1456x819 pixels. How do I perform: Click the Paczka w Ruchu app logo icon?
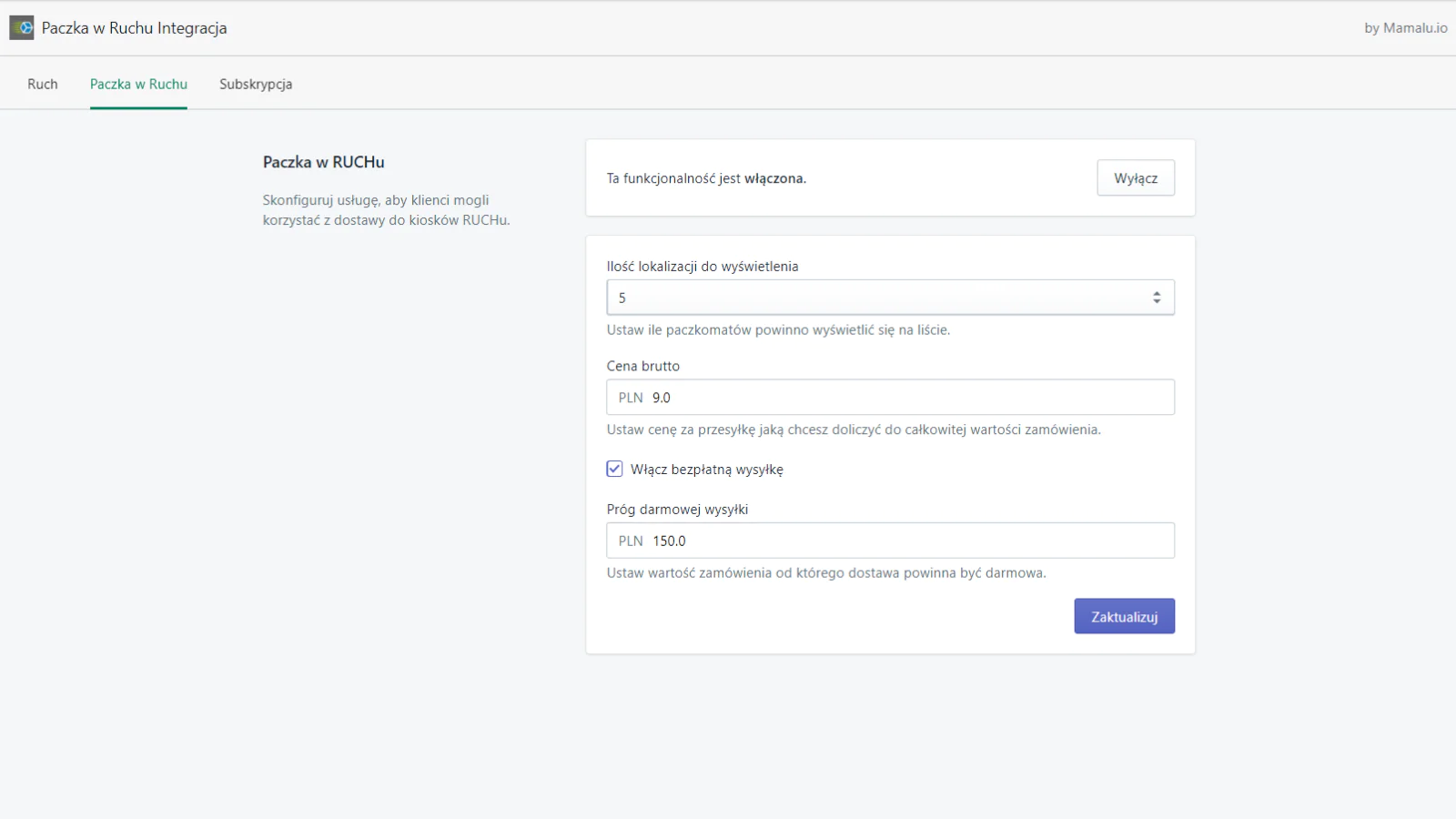click(x=22, y=28)
